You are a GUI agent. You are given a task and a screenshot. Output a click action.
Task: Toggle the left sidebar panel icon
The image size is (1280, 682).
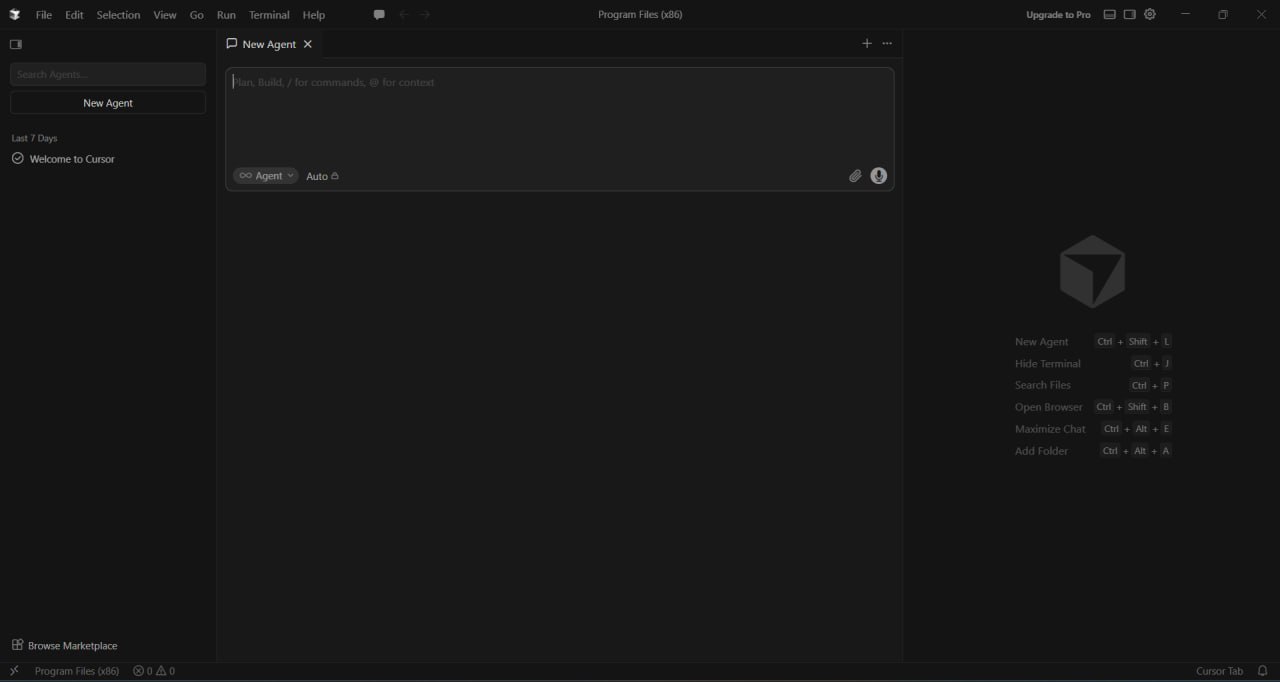coord(16,44)
